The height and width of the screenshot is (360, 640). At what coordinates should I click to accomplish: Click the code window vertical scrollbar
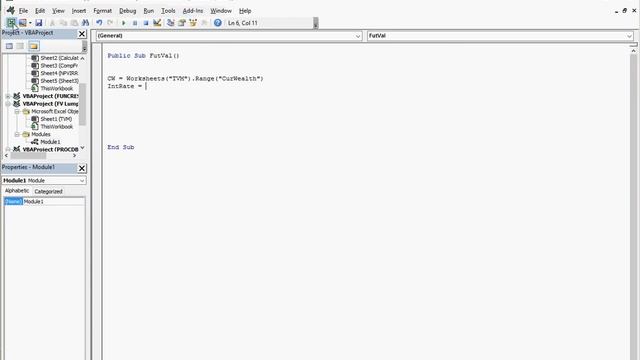point(633,204)
